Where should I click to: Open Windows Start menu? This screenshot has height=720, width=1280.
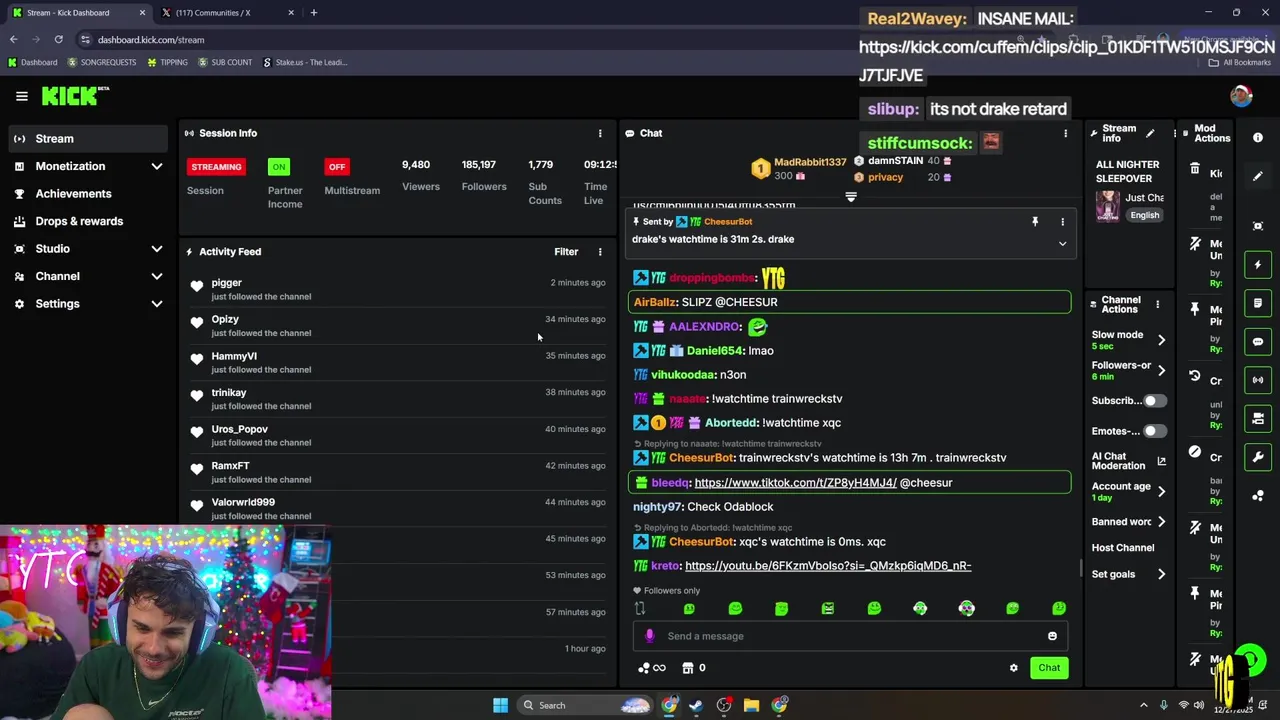[x=500, y=705]
